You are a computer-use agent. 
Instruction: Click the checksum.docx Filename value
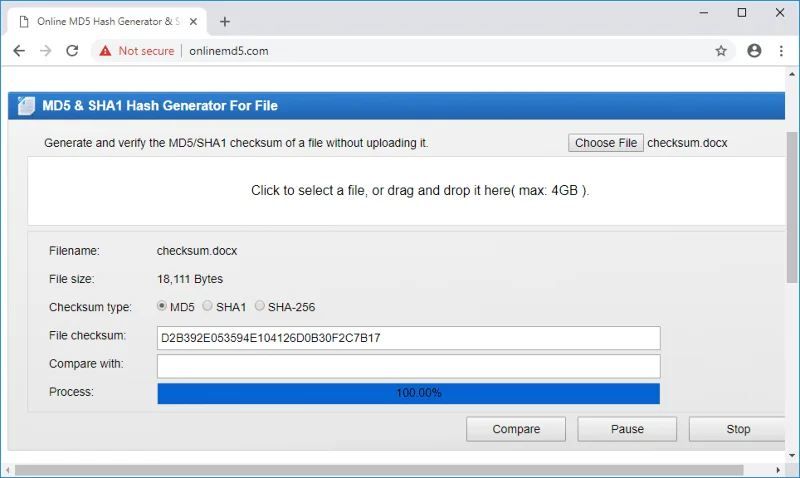pyautogui.click(x=197, y=251)
